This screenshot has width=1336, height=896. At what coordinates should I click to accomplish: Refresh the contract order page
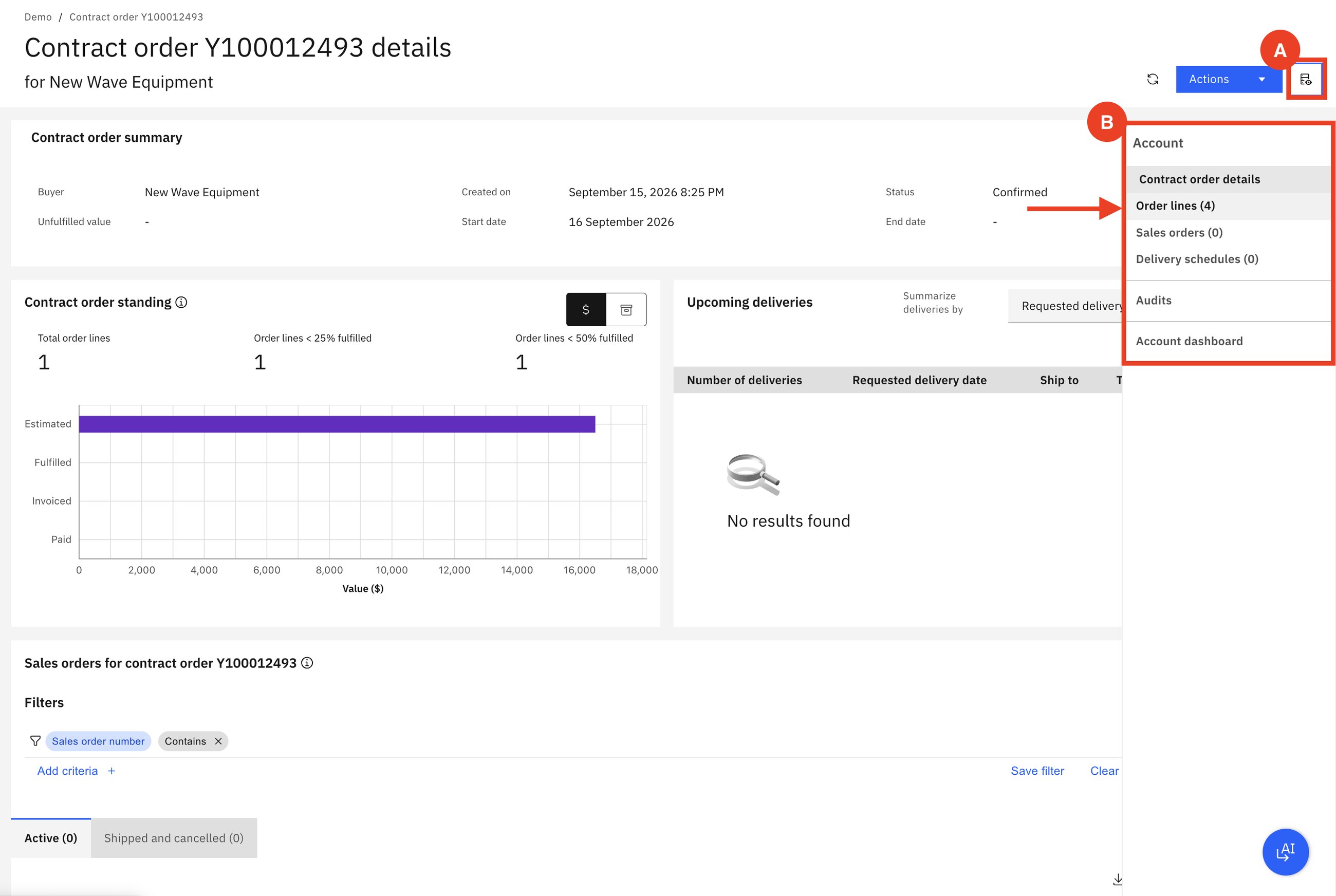(x=1153, y=80)
